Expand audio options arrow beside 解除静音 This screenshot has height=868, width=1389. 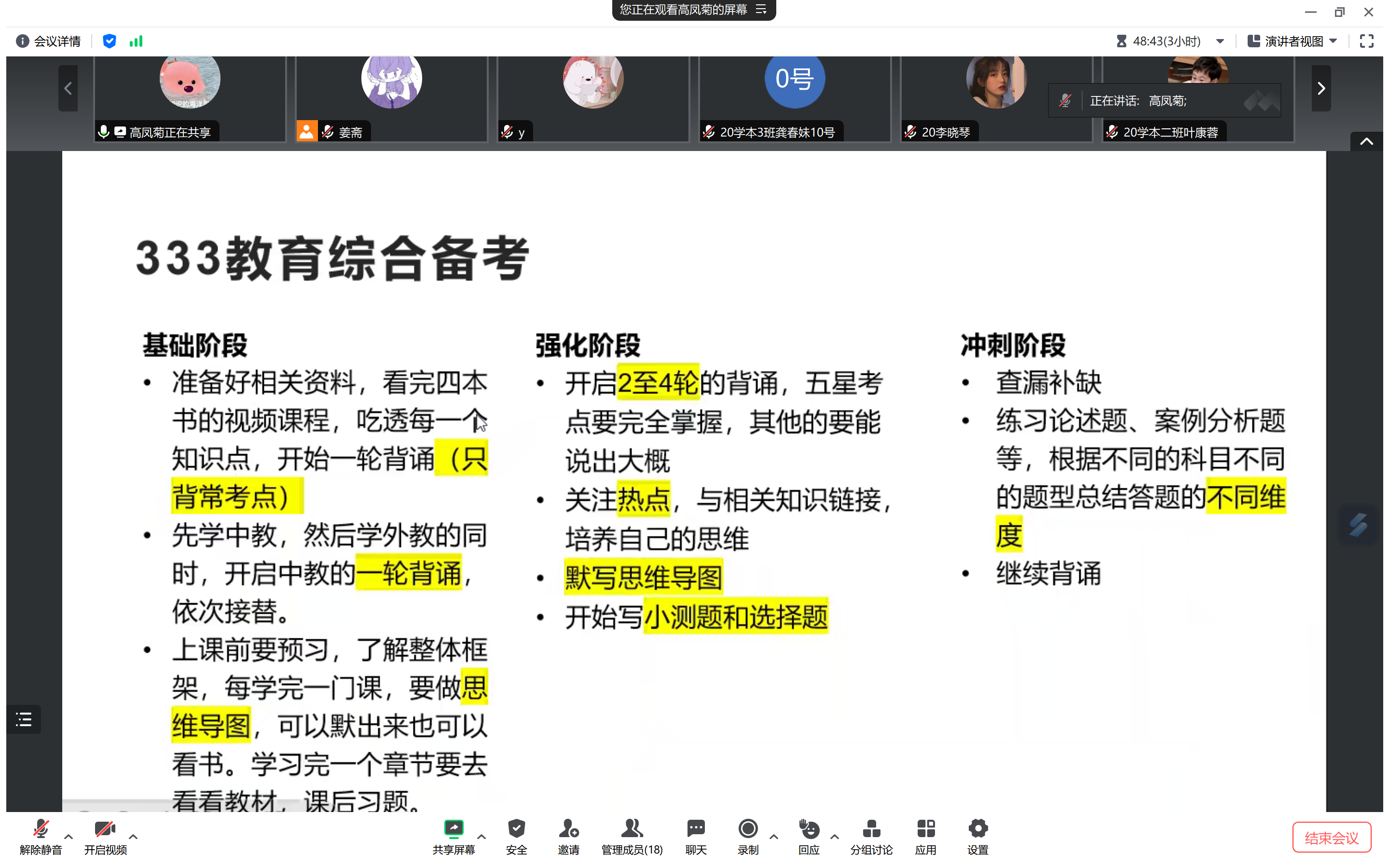[69, 837]
